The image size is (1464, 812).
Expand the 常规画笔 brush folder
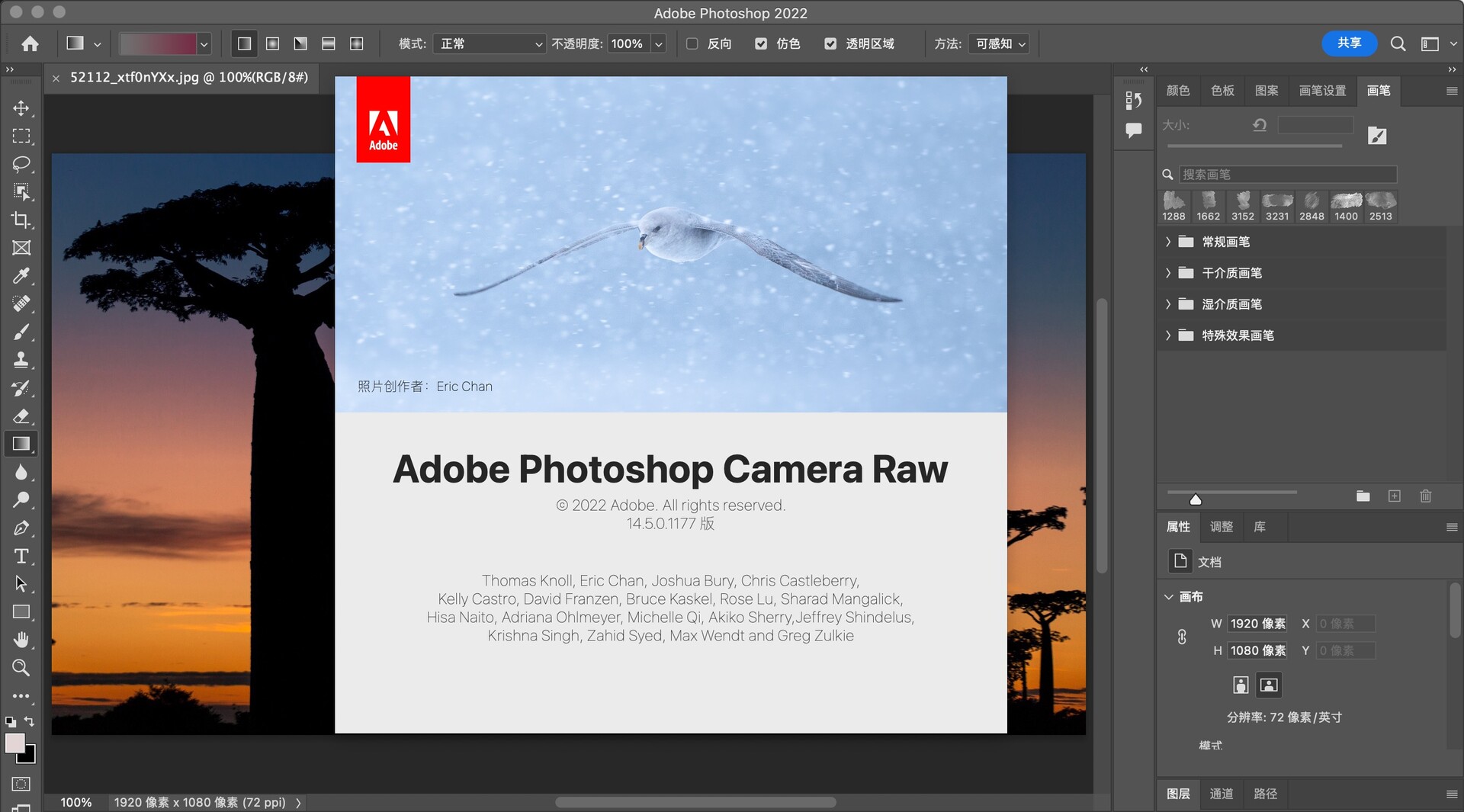click(1169, 242)
